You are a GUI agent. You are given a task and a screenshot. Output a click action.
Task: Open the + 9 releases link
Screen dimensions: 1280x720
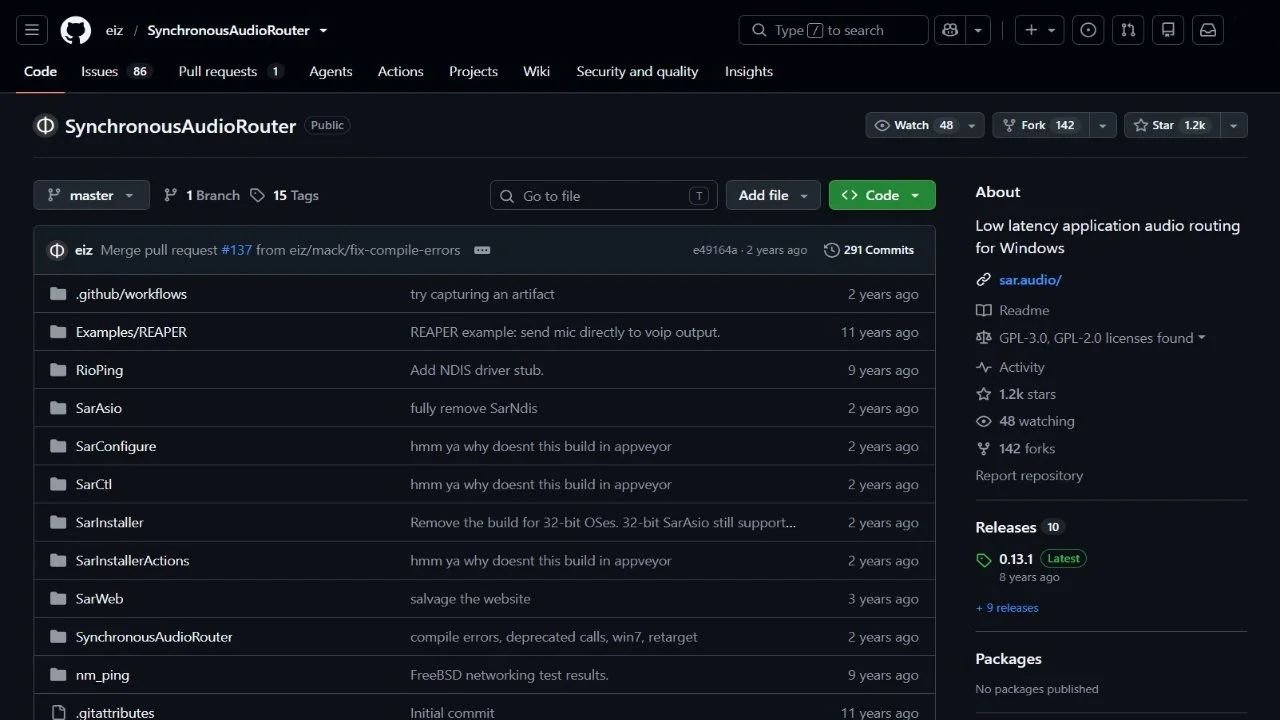point(1007,608)
